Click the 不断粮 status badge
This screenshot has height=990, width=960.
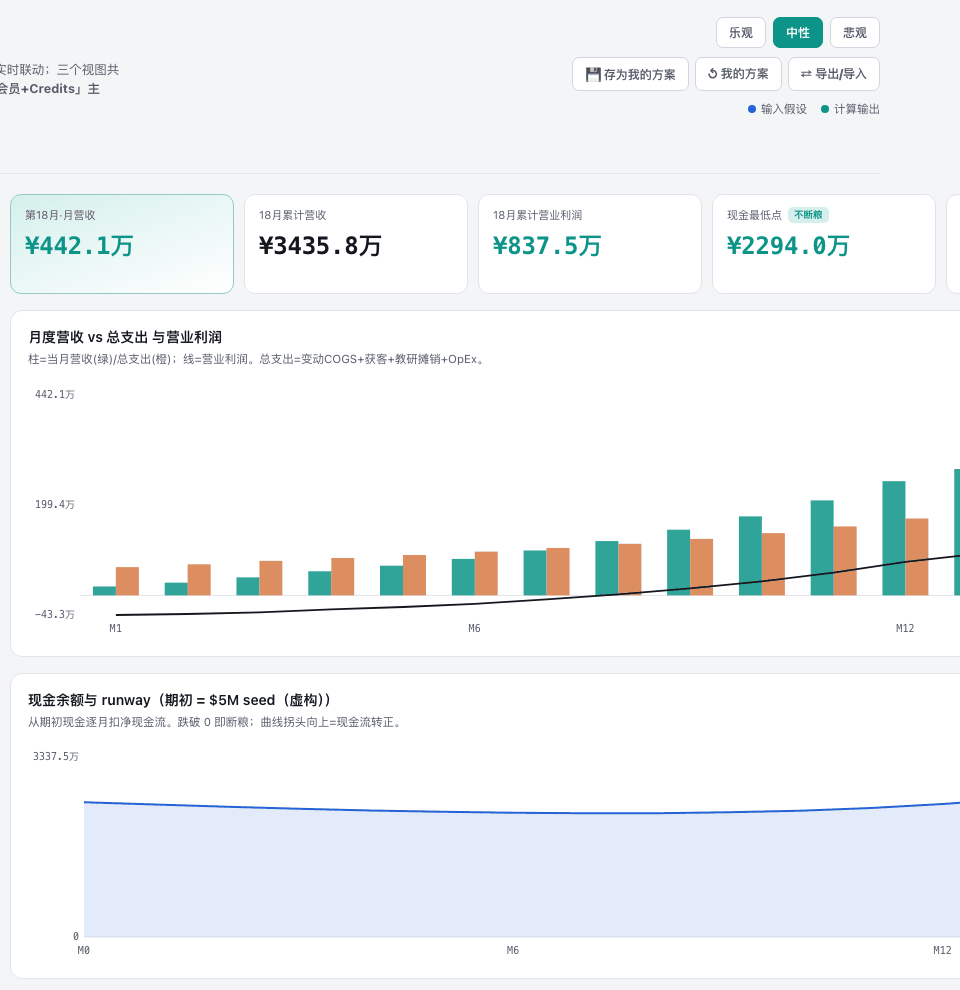tap(808, 215)
